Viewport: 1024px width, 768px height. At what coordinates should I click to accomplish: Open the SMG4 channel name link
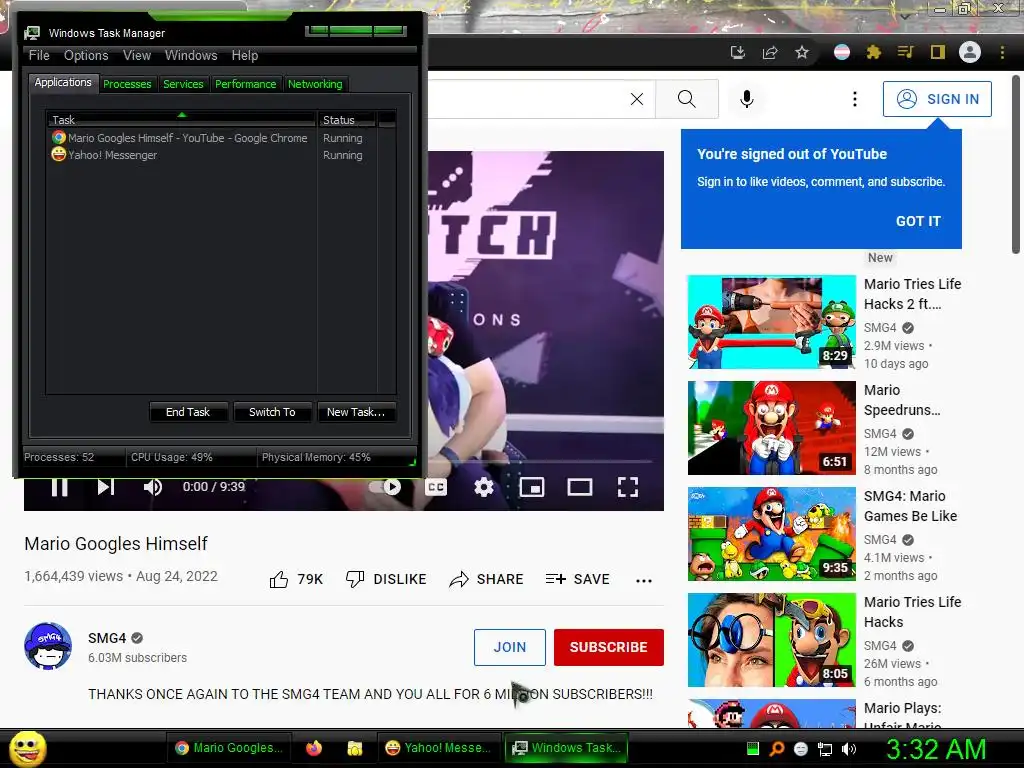coord(107,638)
